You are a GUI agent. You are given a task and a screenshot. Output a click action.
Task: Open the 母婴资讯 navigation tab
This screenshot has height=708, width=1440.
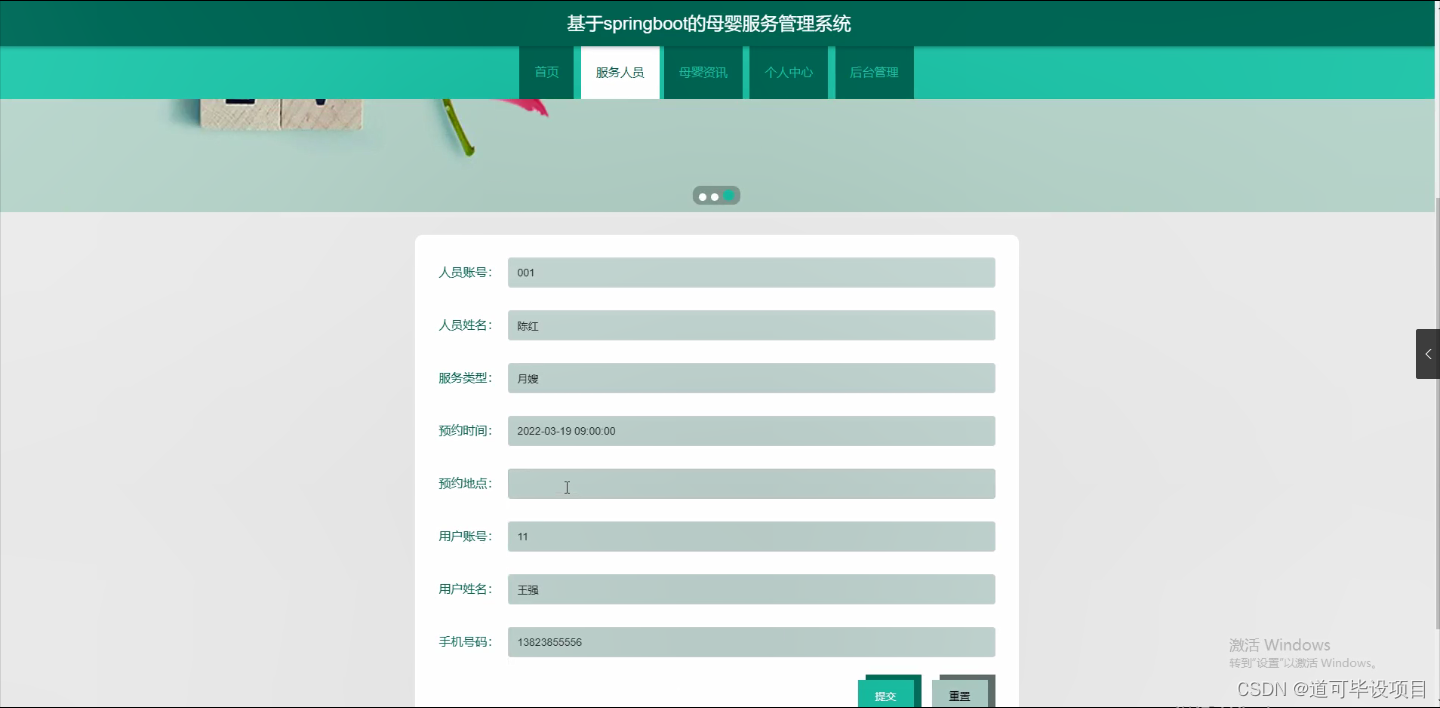(703, 72)
